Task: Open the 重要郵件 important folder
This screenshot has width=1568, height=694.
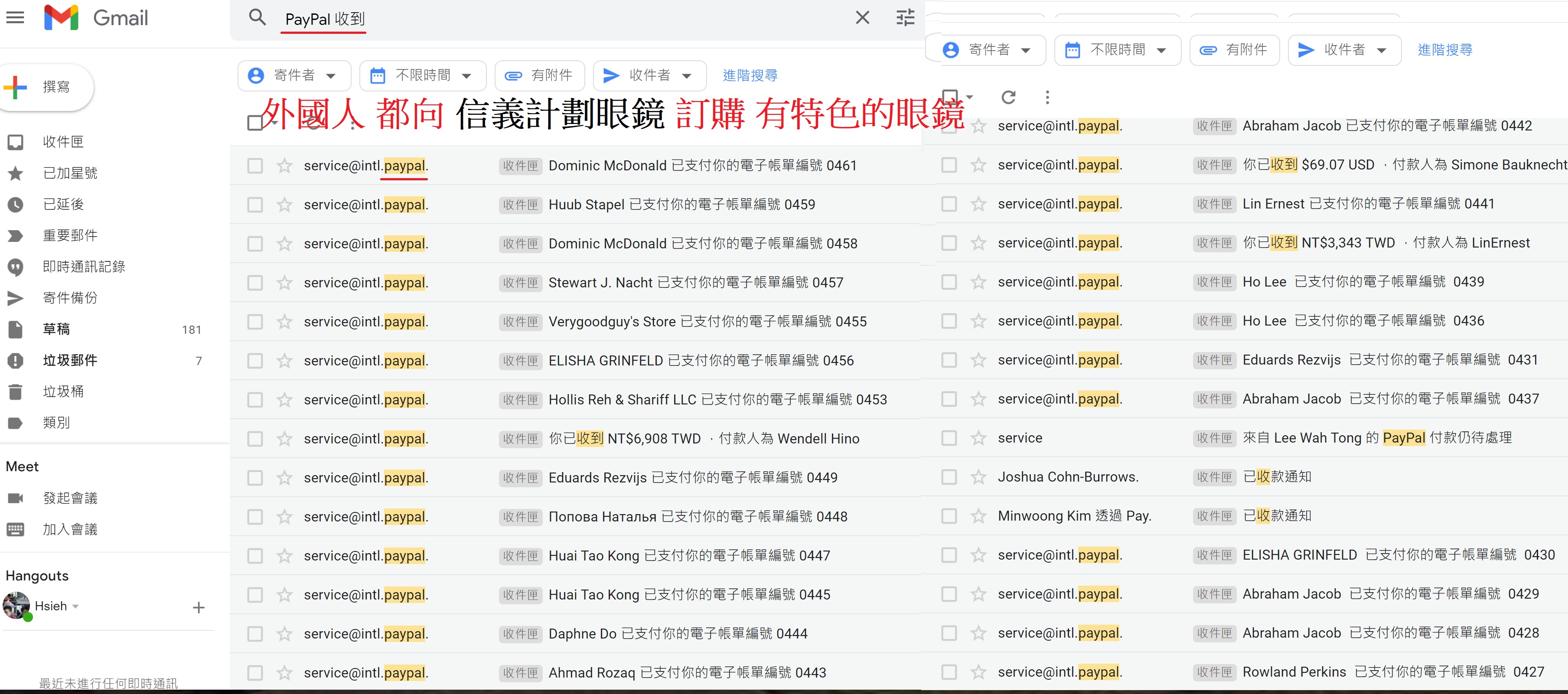Action: (70, 235)
